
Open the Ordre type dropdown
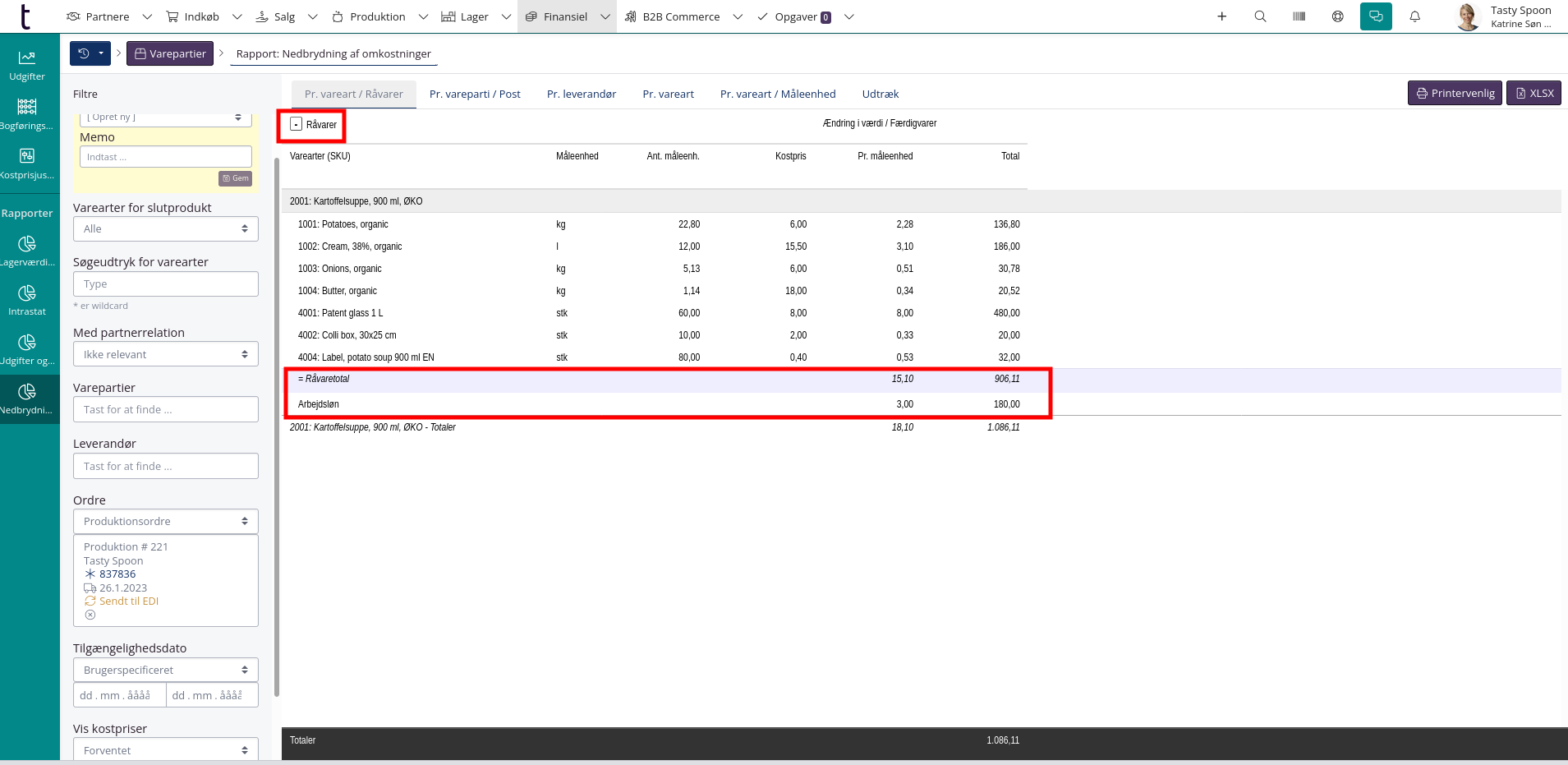coord(165,521)
